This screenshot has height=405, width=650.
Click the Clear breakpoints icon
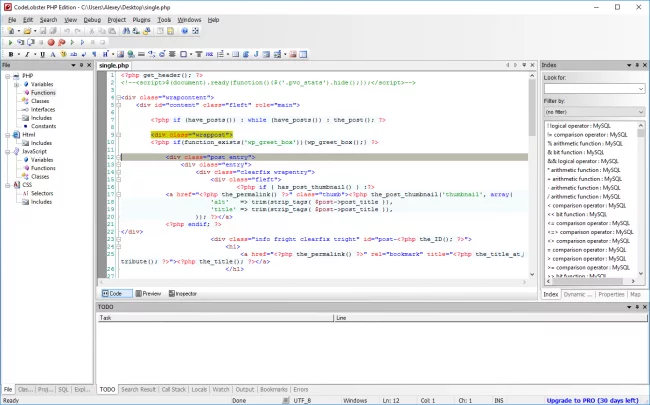point(61,42)
